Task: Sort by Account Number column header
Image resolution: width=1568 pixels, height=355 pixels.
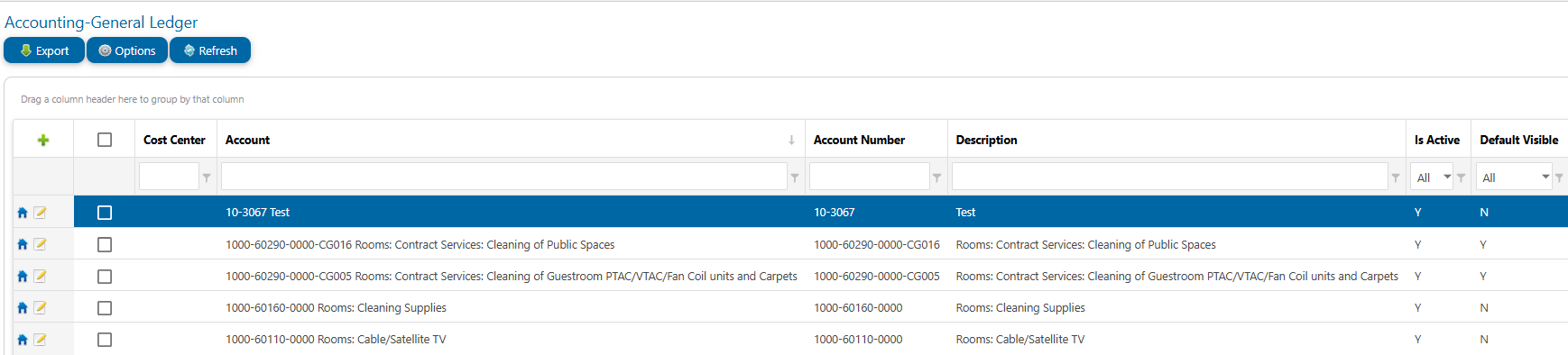Action: pyautogui.click(x=859, y=140)
